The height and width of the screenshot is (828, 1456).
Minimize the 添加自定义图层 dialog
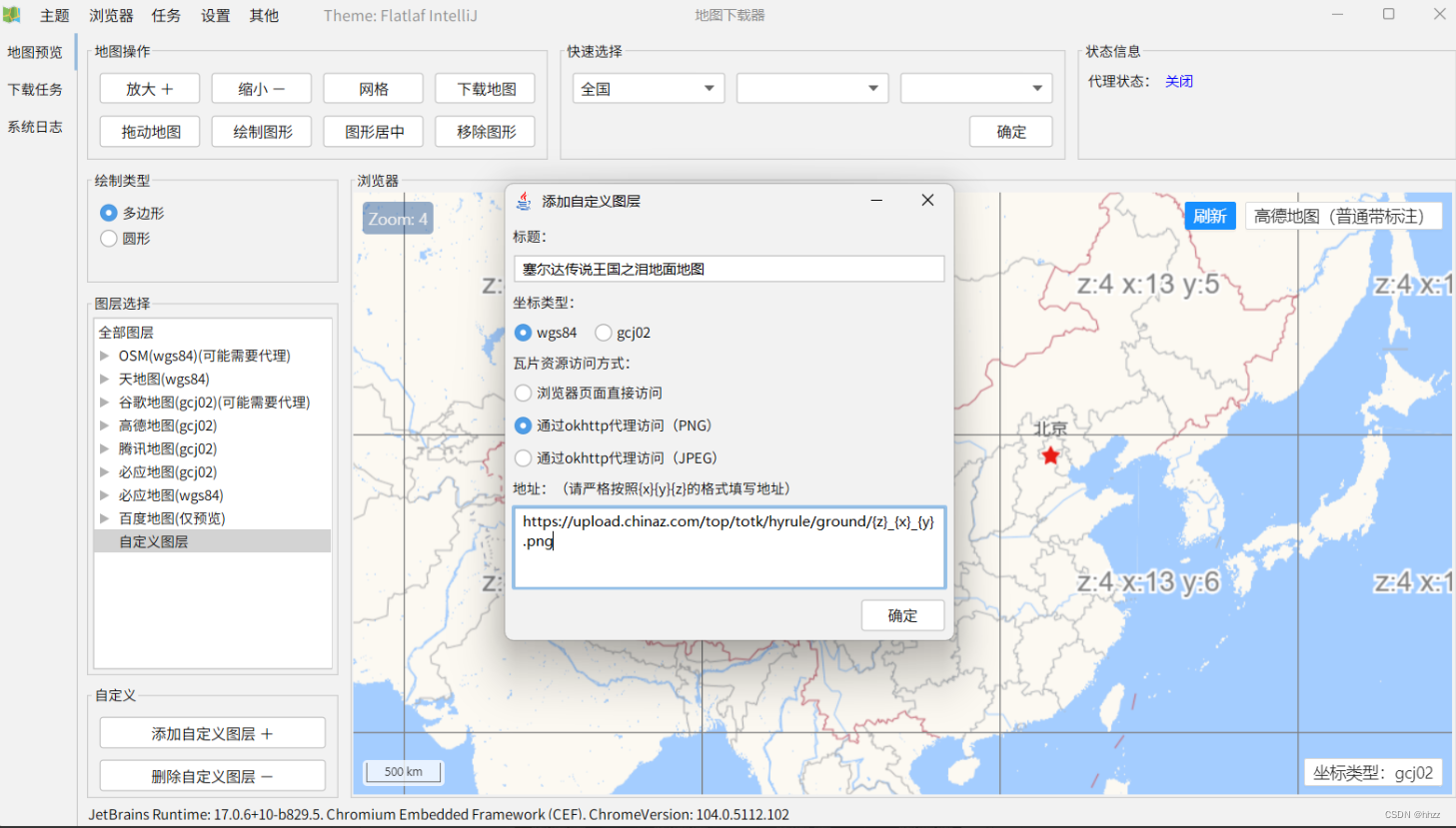tap(876, 200)
